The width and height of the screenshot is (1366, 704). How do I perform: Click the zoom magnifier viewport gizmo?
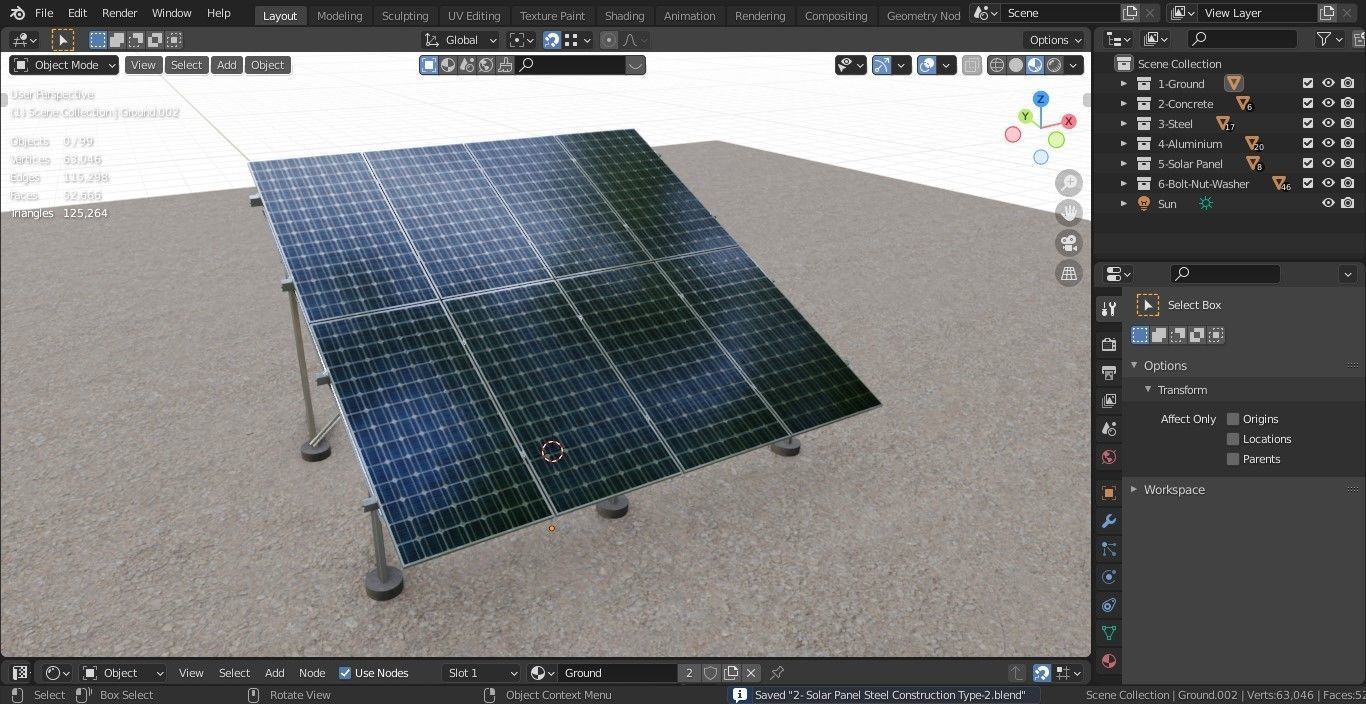point(1069,183)
